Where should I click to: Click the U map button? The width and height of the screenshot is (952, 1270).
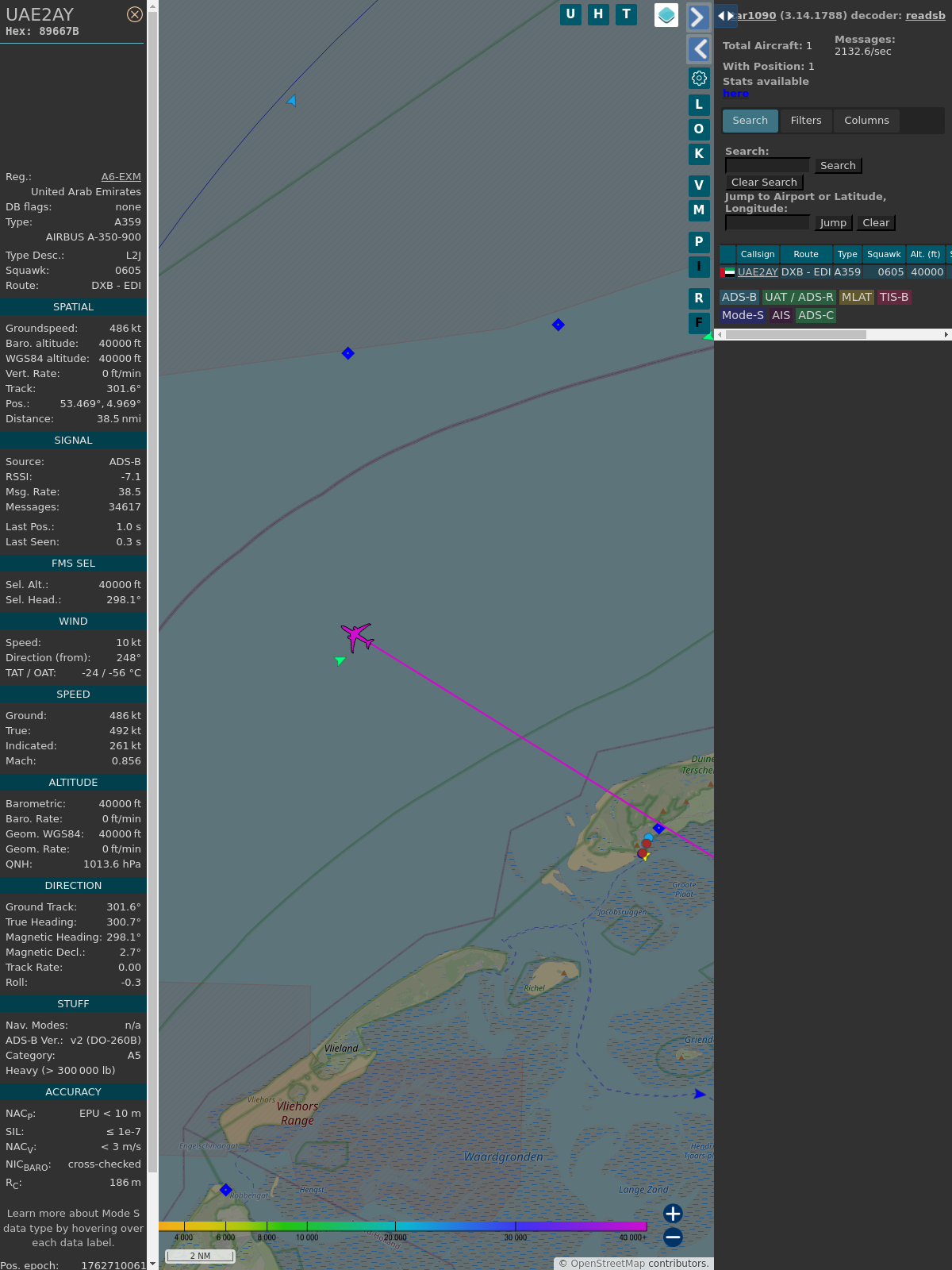tap(570, 14)
